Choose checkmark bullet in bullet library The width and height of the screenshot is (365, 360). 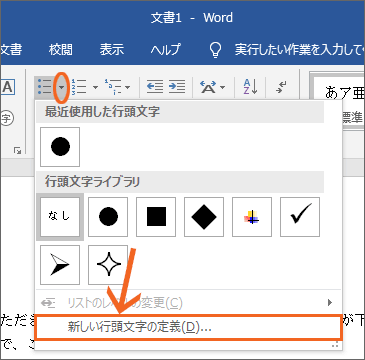click(x=300, y=217)
